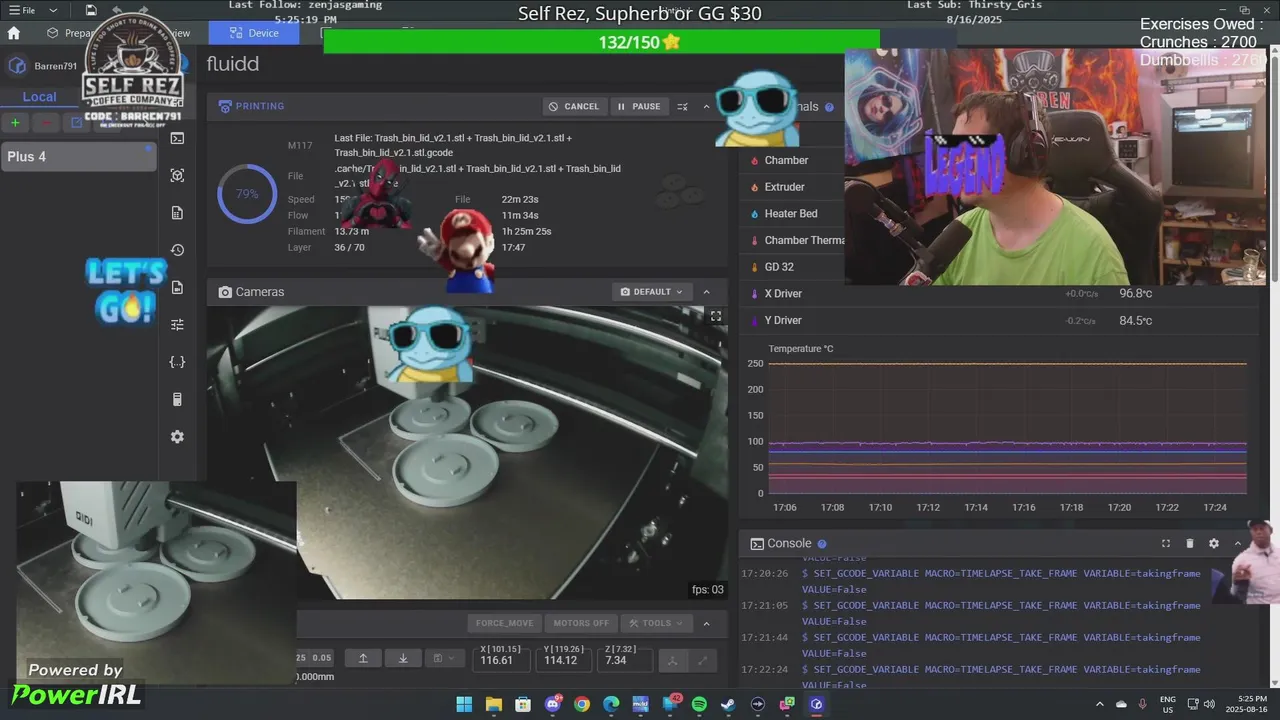
Task: Select the Y Driver thermal row
Action: pos(1000,320)
